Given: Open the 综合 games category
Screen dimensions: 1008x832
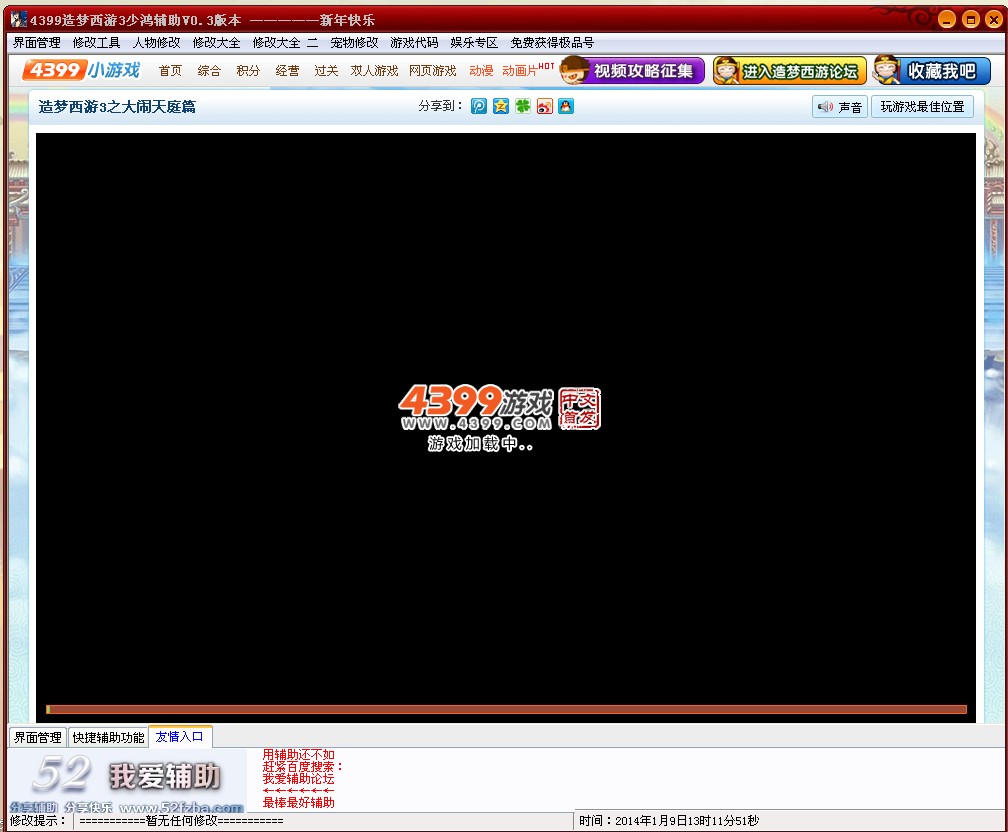Looking at the screenshot, I should [209, 71].
